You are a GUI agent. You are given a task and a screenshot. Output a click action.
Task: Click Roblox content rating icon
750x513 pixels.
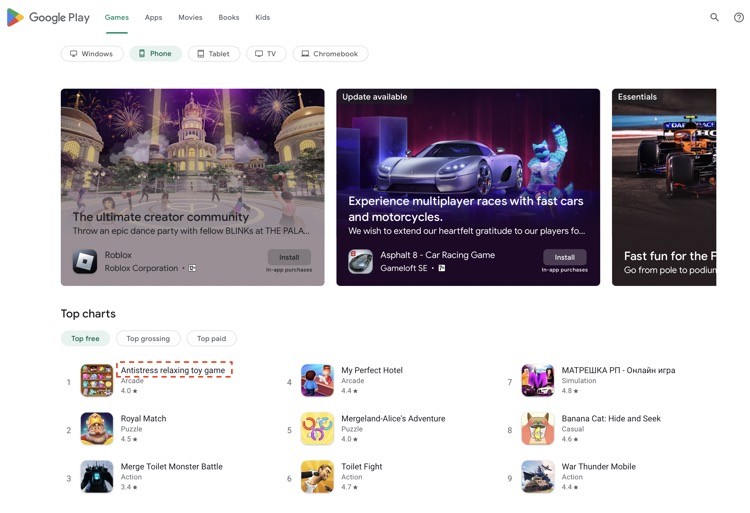coord(192,268)
